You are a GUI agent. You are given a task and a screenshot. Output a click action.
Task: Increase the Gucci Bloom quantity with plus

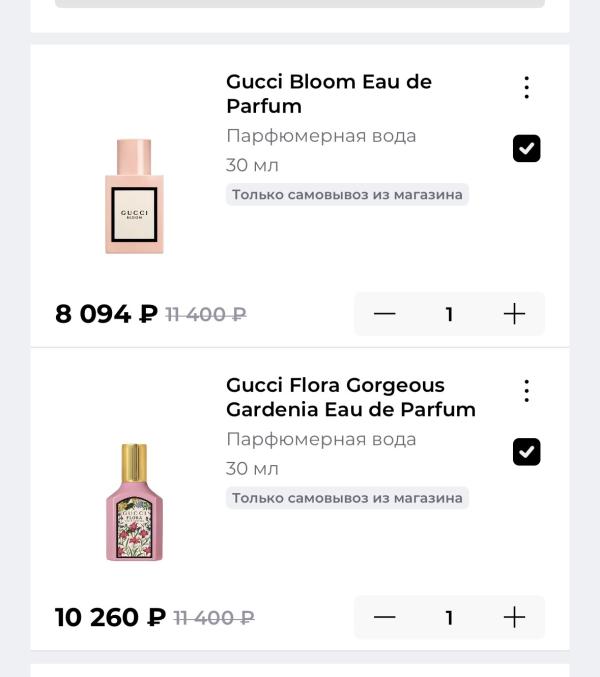514,314
